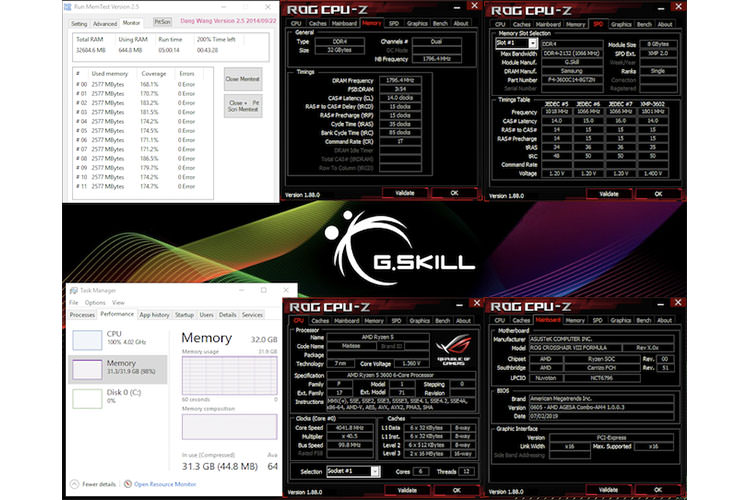750x500 pixels.
Task: Switch to the Processes tab in Task Manager
Action: coord(82,315)
